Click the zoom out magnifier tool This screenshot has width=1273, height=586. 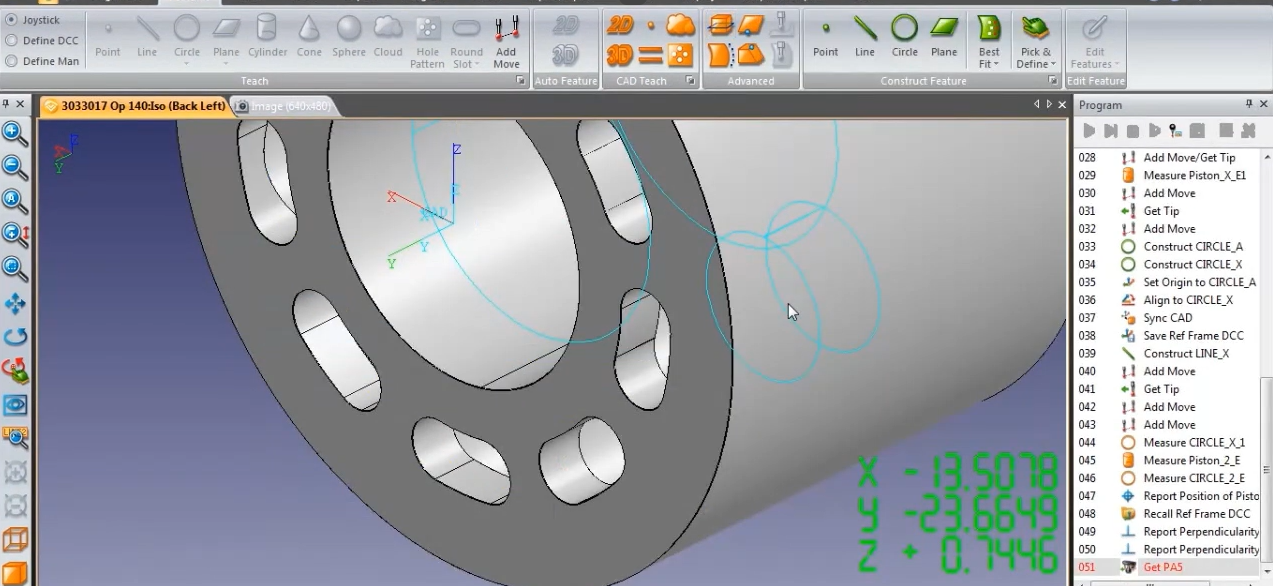(x=14, y=167)
